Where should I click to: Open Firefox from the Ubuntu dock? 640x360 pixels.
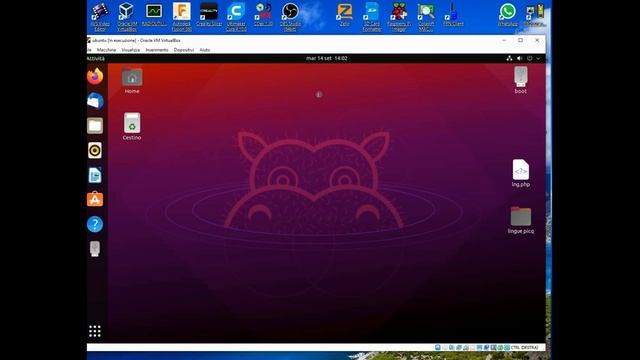[95, 76]
